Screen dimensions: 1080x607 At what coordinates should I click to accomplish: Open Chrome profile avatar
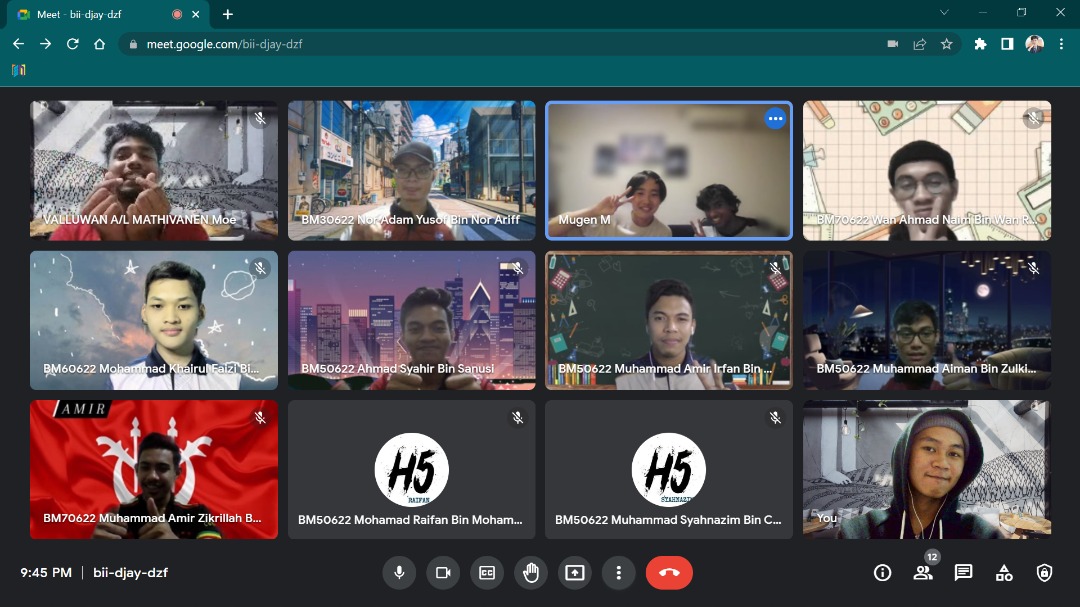1035,44
